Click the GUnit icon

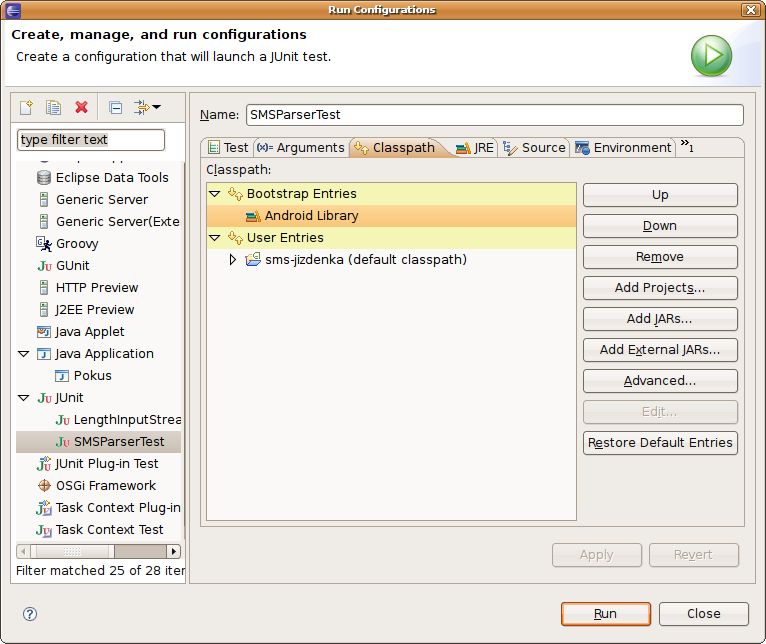(44, 266)
